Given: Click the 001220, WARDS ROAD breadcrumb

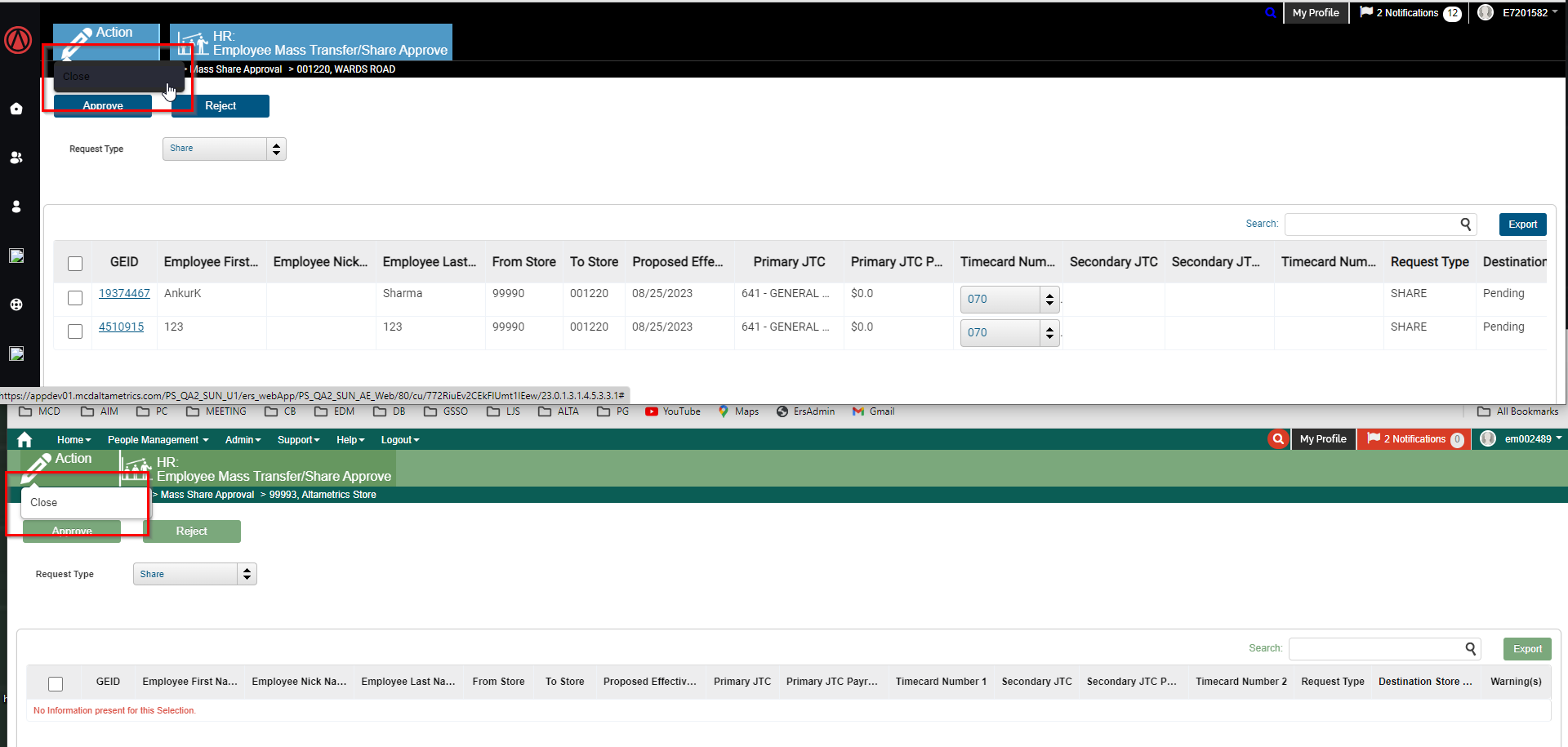Looking at the screenshot, I should (x=346, y=69).
